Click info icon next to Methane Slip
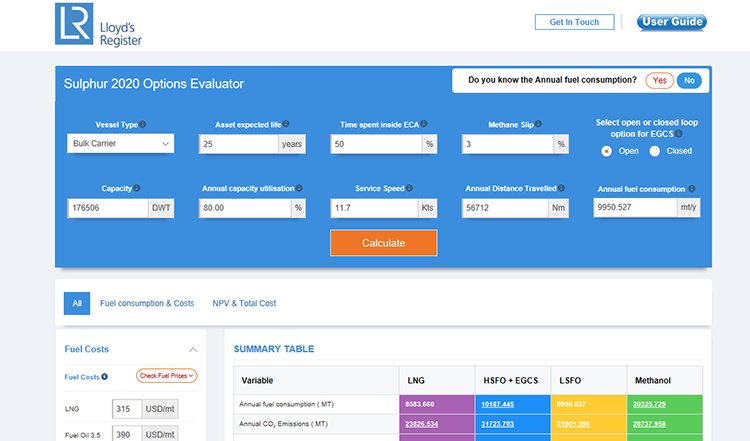Image resolution: width=750 pixels, height=441 pixels. [539, 125]
